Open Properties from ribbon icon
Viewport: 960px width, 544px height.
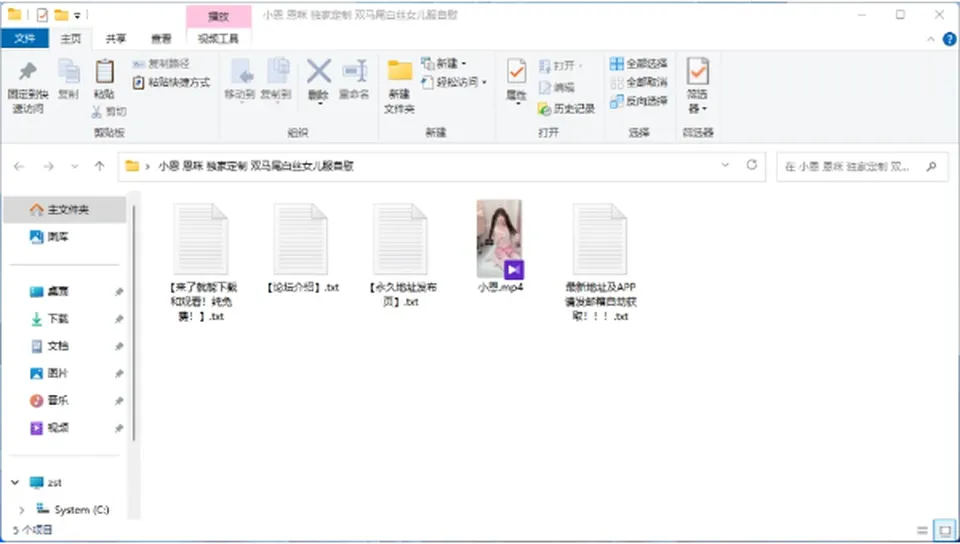click(516, 81)
